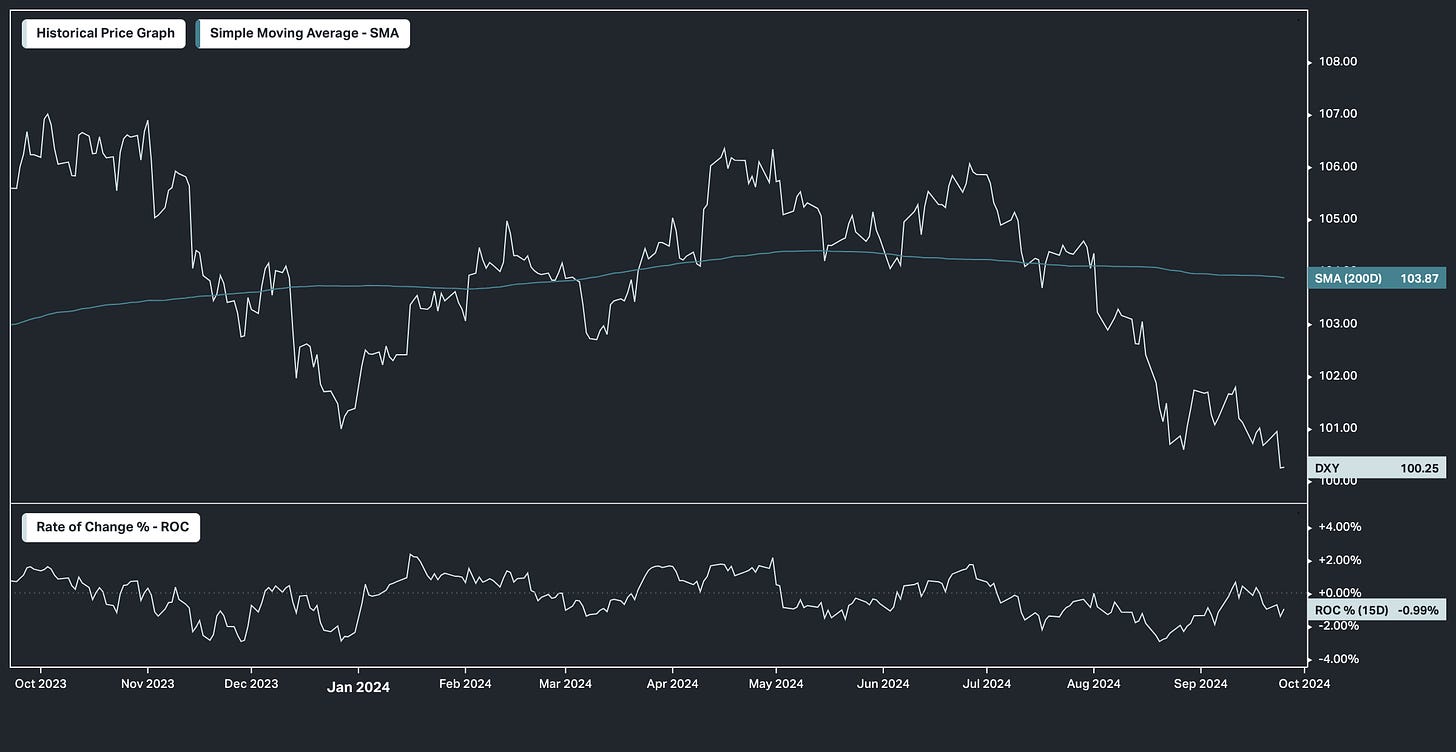The image size is (1456, 752).
Task: Click the Nov 2023 date label
Action: click(x=147, y=684)
